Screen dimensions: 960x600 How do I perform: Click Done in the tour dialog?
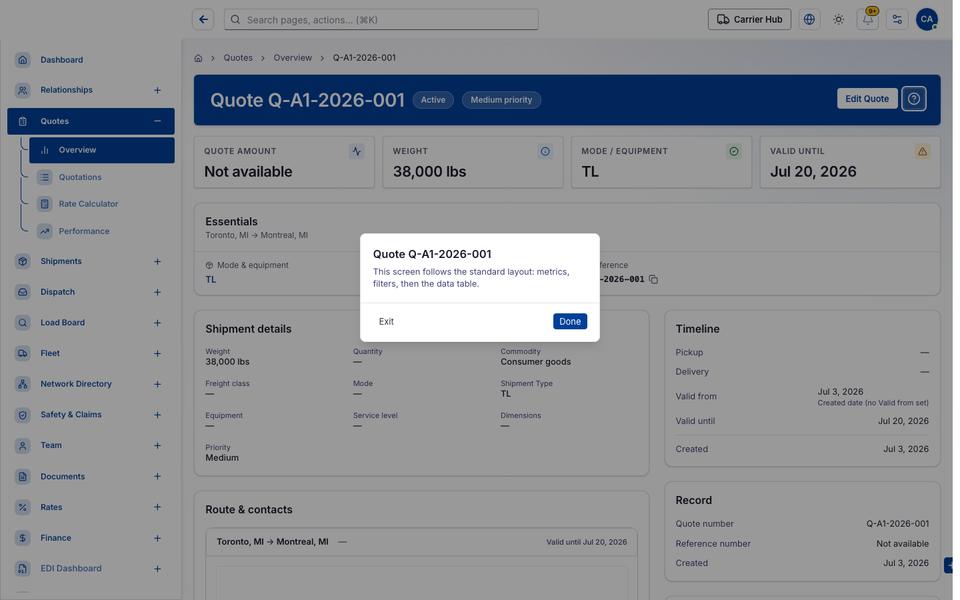[569, 321]
